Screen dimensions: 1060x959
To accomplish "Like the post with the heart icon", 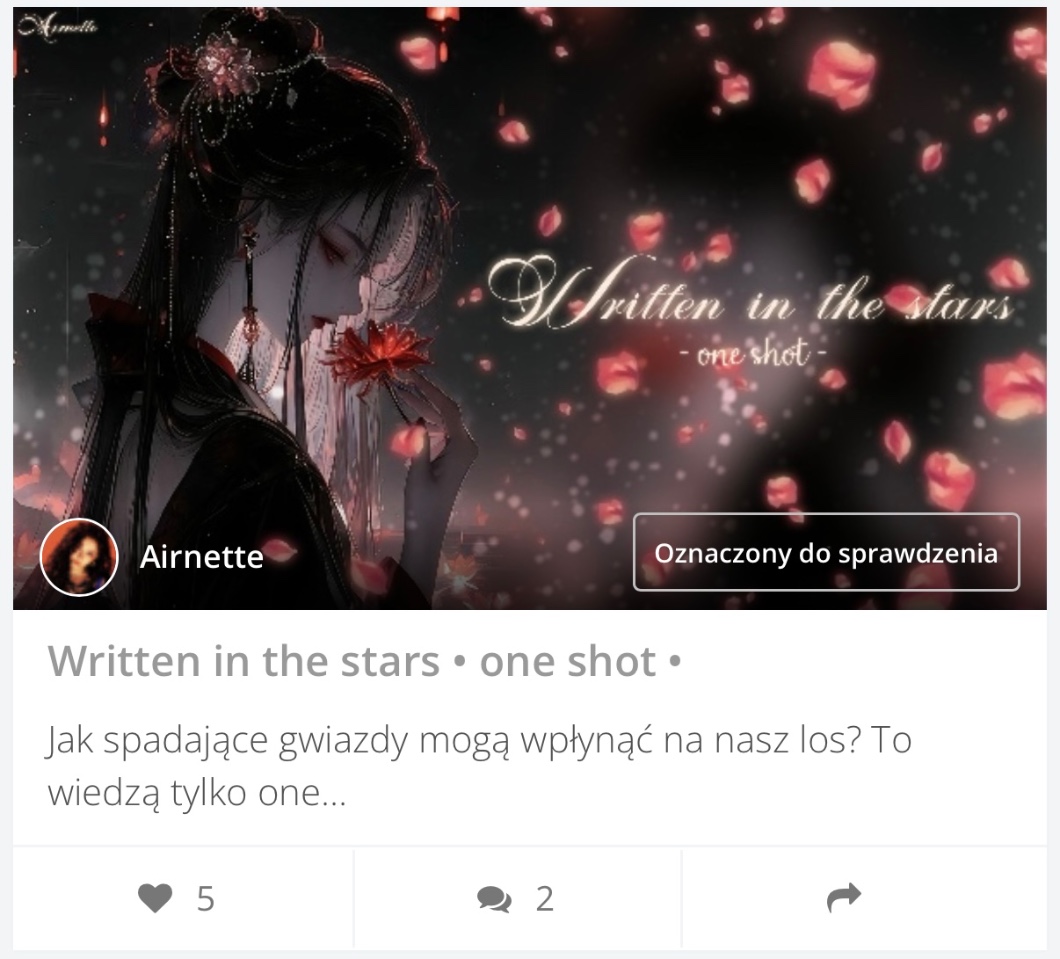I will [155, 898].
